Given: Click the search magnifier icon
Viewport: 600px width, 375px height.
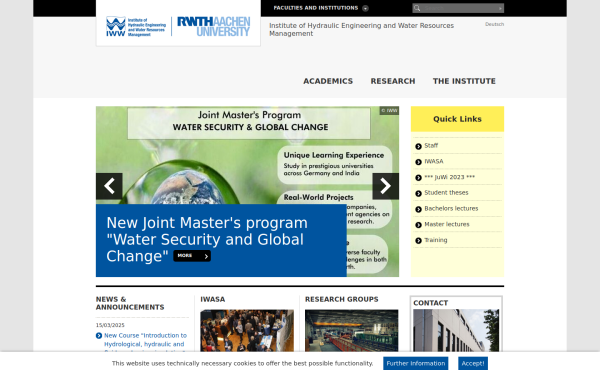Looking at the screenshot, I should click(x=417, y=8).
